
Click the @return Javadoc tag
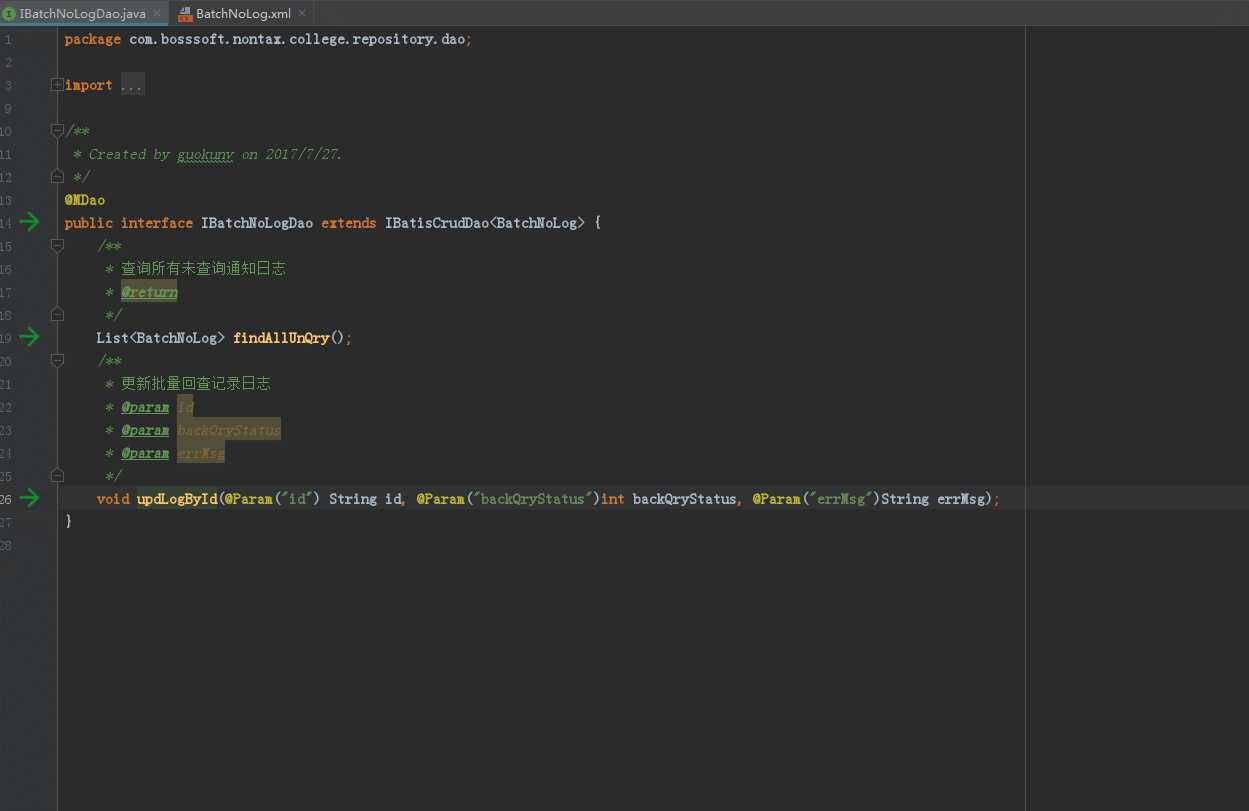[x=149, y=292]
